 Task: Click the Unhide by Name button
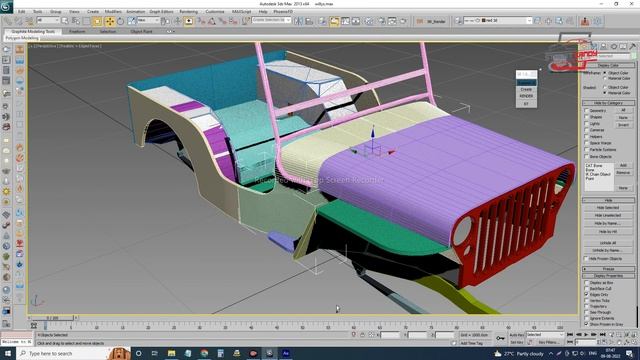(x=608, y=250)
